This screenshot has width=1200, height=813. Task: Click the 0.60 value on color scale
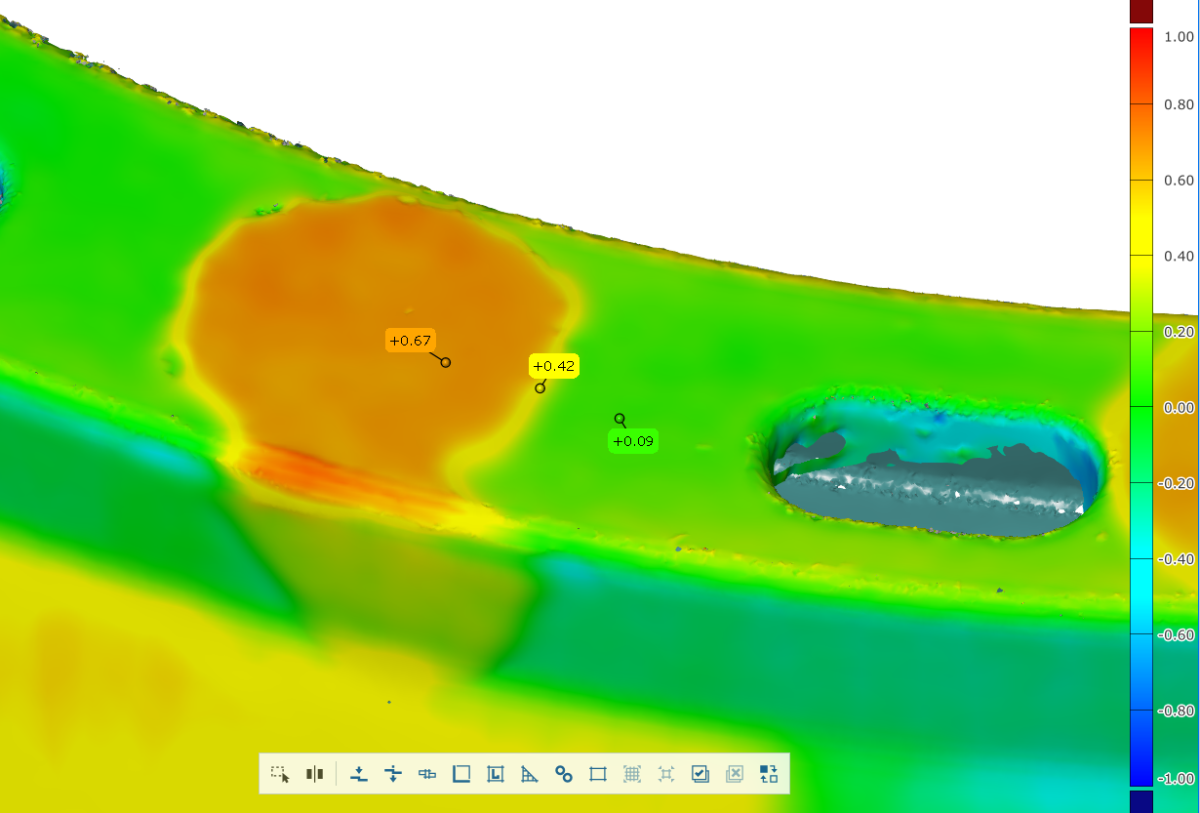(1179, 180)
